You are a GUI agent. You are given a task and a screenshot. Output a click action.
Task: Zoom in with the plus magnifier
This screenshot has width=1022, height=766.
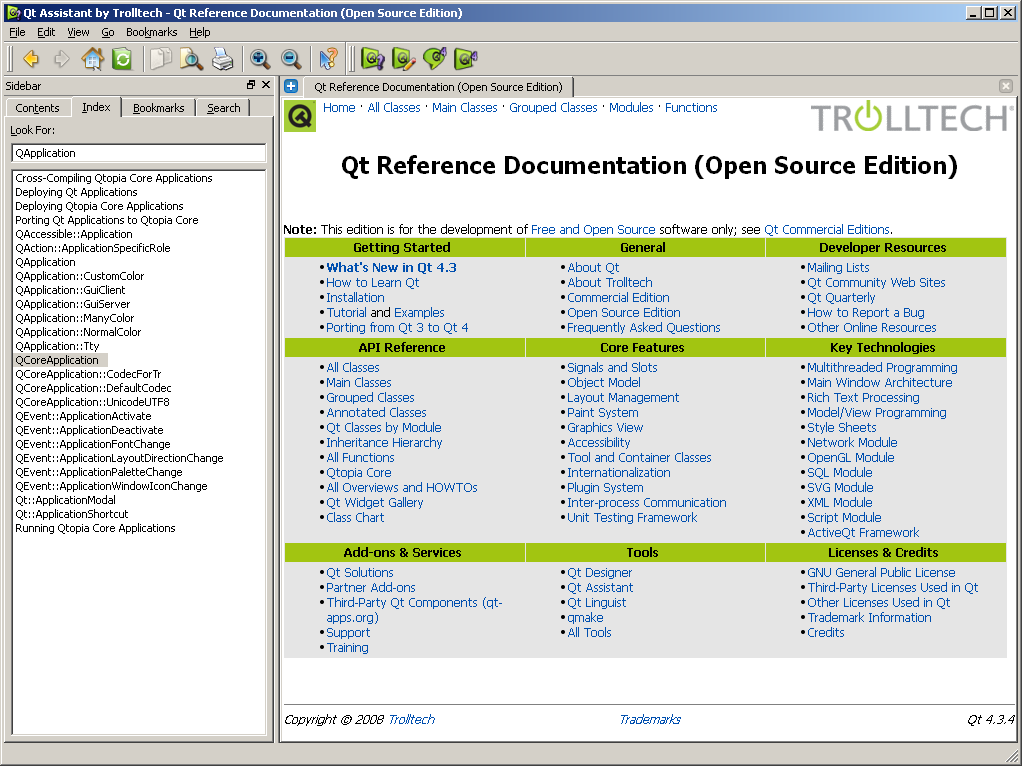(x=260, y=59)
